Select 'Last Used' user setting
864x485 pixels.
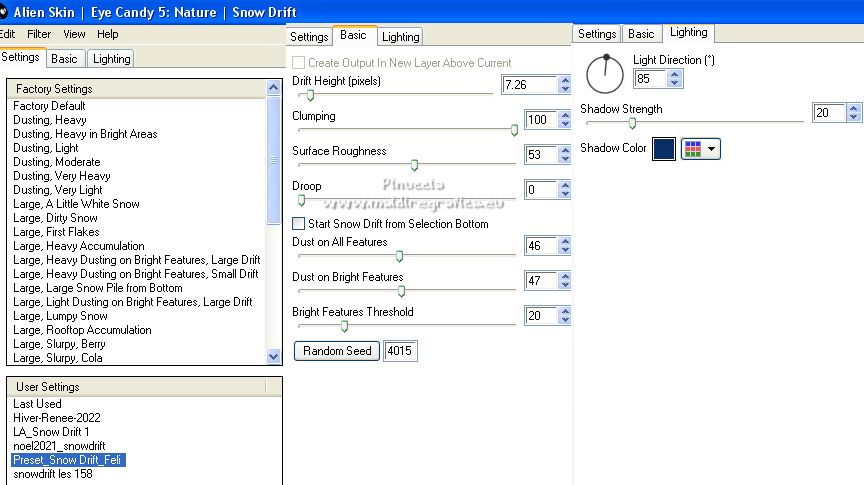[37, 404]
